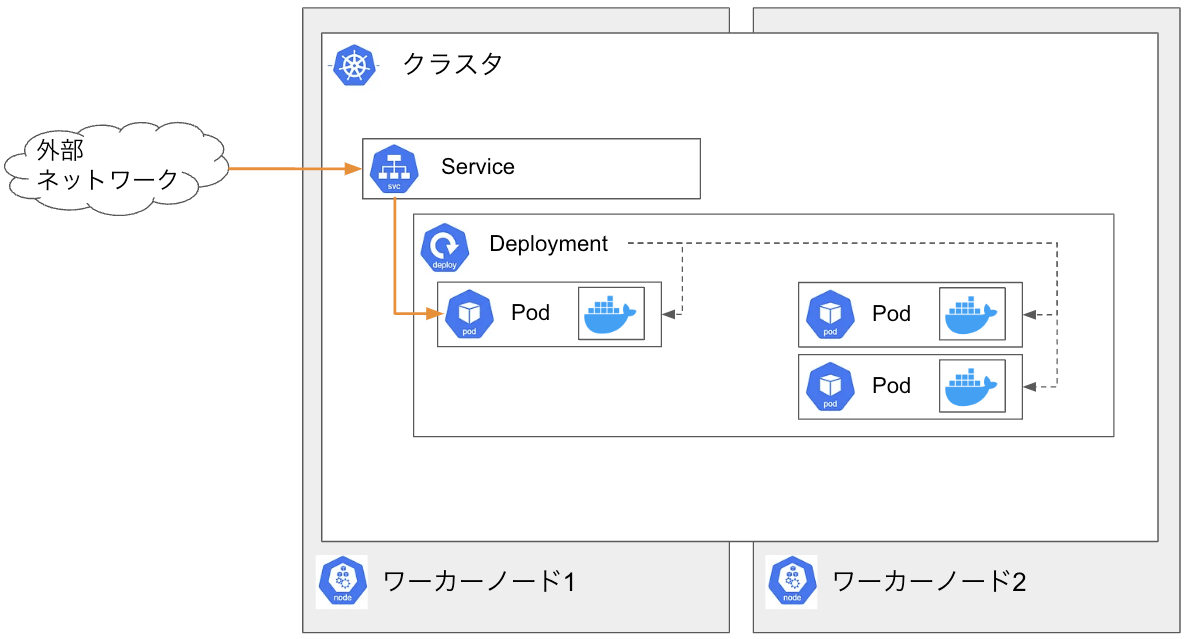
Task: Select the Service label text
Action: pos(478,167)
